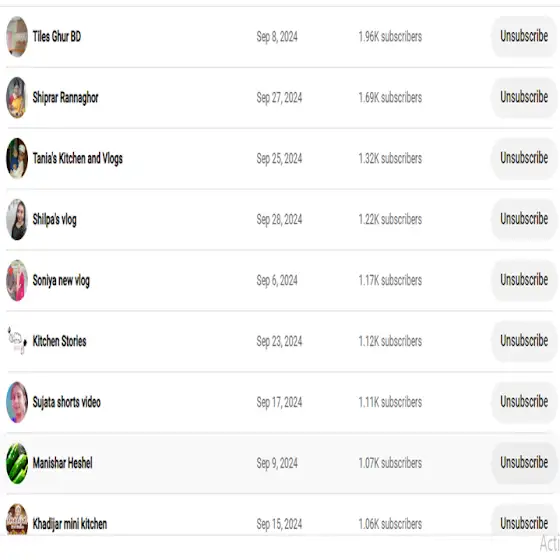Unsubscribe from Manishar Heshel
This screenshot has height=560, width=560.
click(x=524, y=463)
